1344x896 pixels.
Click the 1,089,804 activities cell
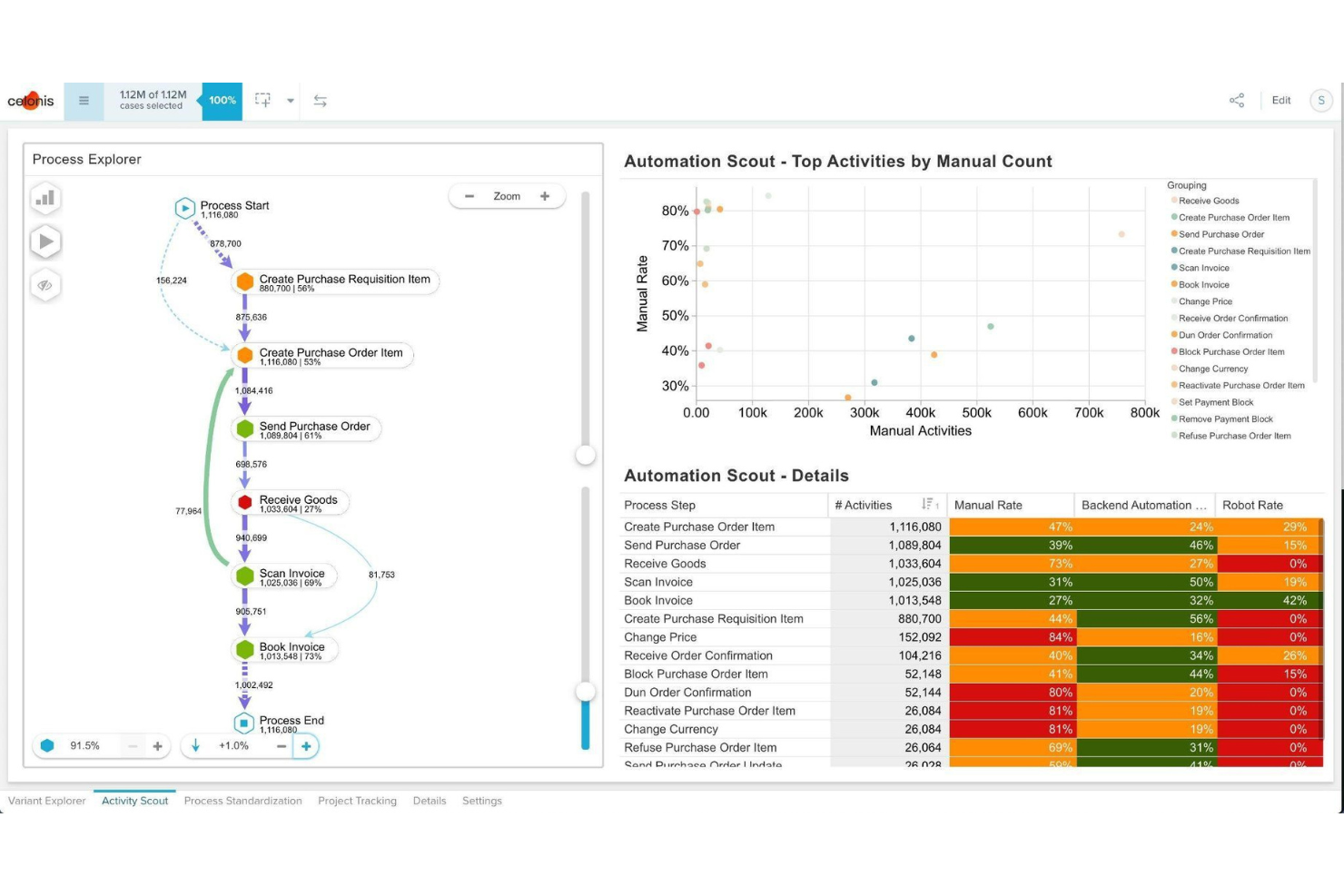pos(888,546)
